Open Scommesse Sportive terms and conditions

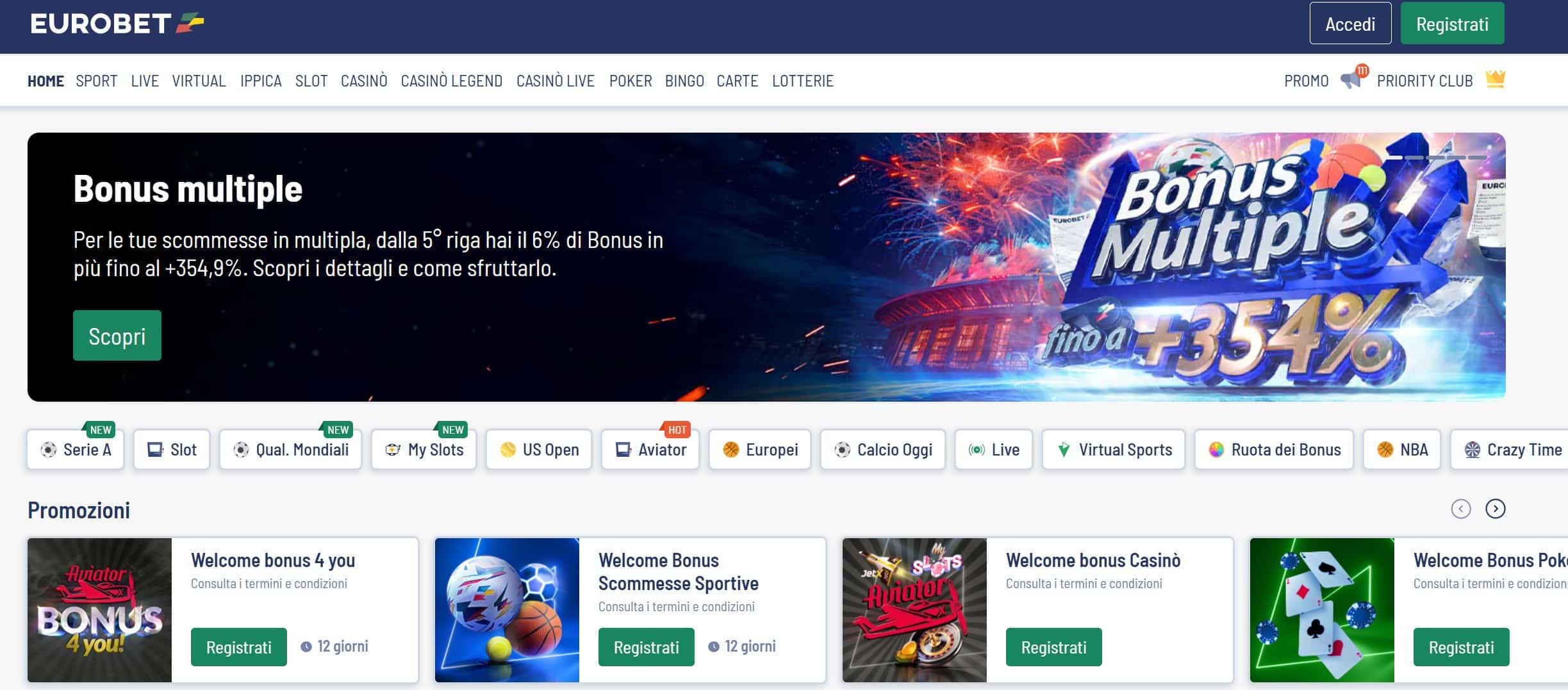coord(677,607)
